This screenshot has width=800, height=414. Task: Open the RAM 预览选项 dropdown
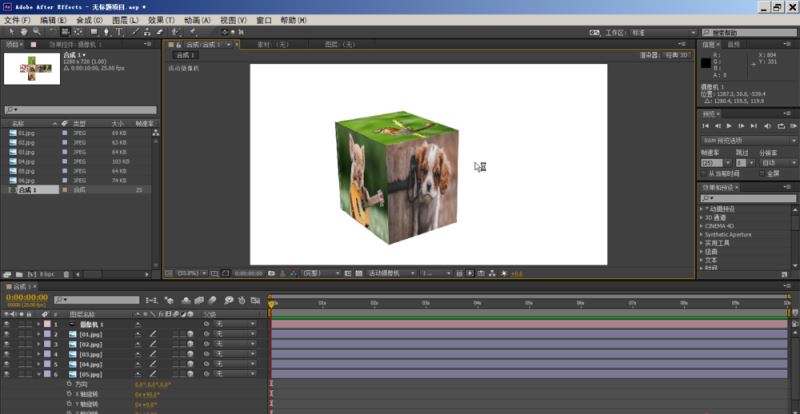pyautogui.click(x=749, y=140)
